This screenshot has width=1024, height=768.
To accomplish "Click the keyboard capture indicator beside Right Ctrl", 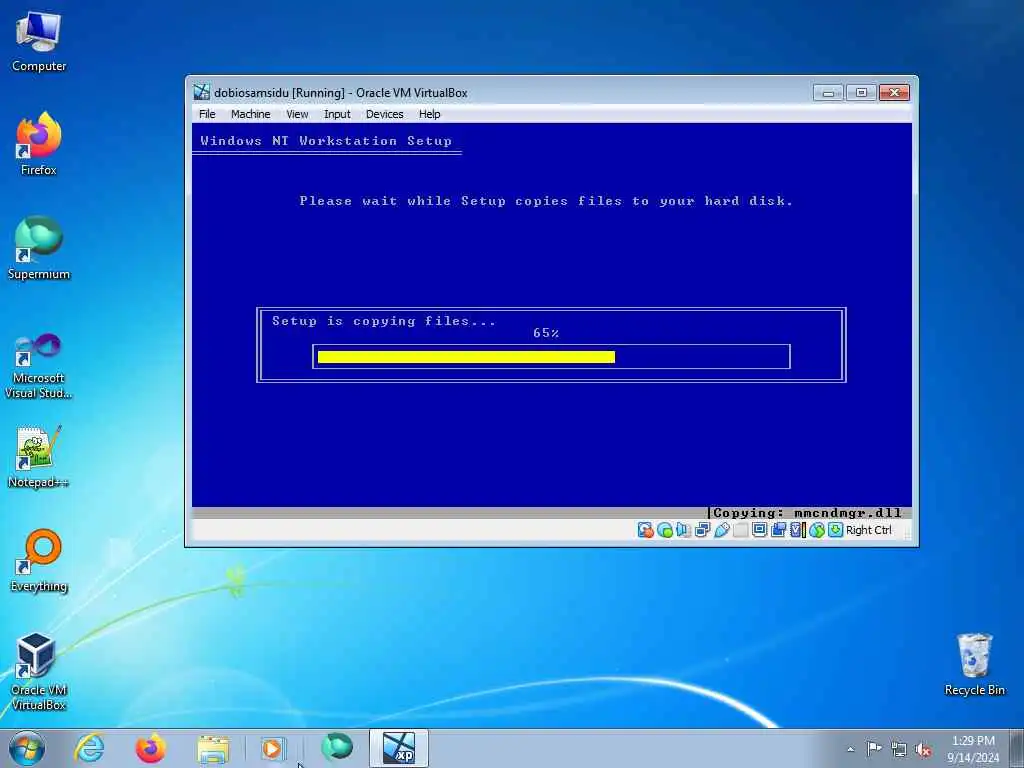I will [x=835, y=530].
